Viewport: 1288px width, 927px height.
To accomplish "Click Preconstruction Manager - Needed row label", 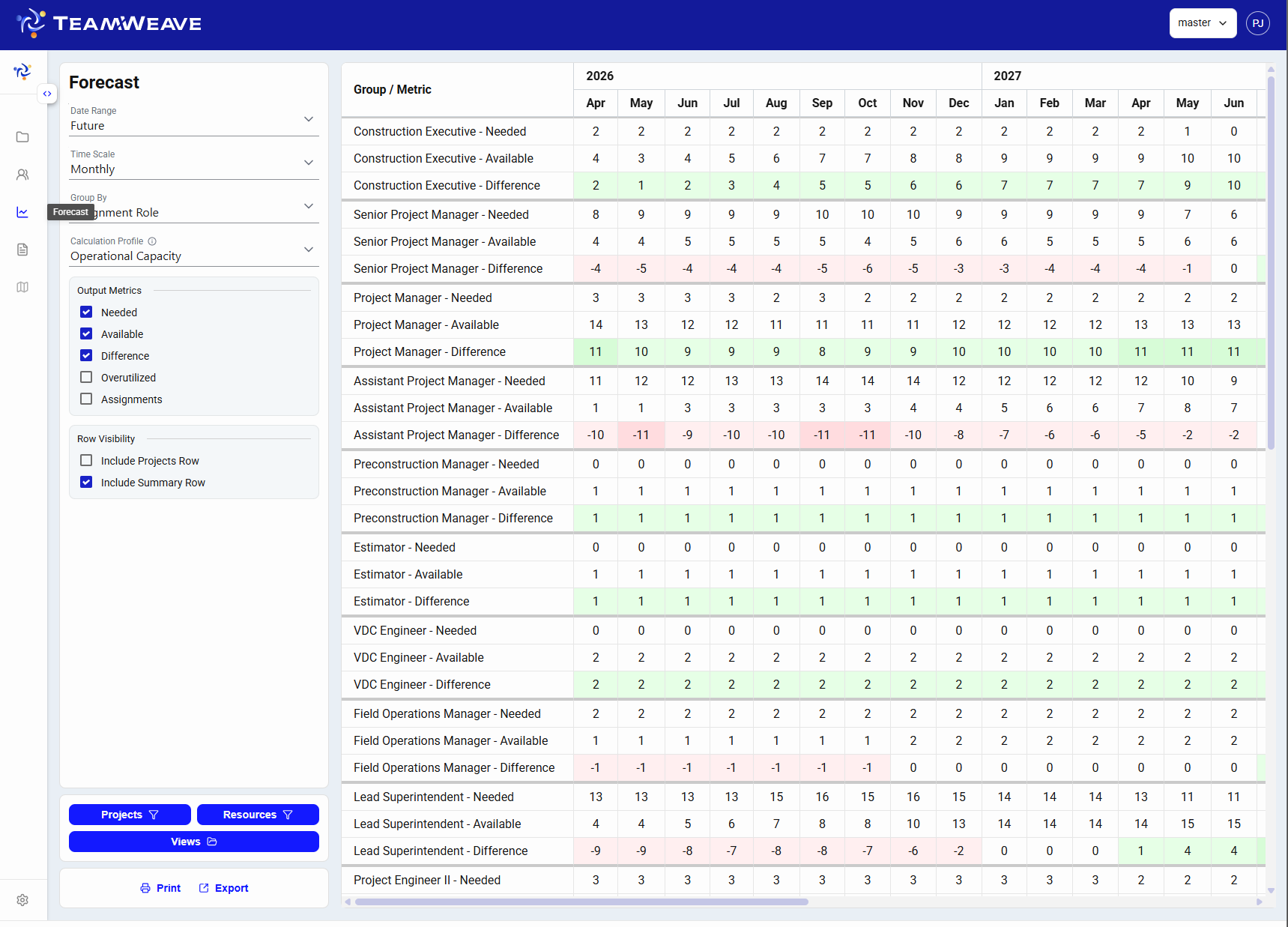I will coord(447,464).
